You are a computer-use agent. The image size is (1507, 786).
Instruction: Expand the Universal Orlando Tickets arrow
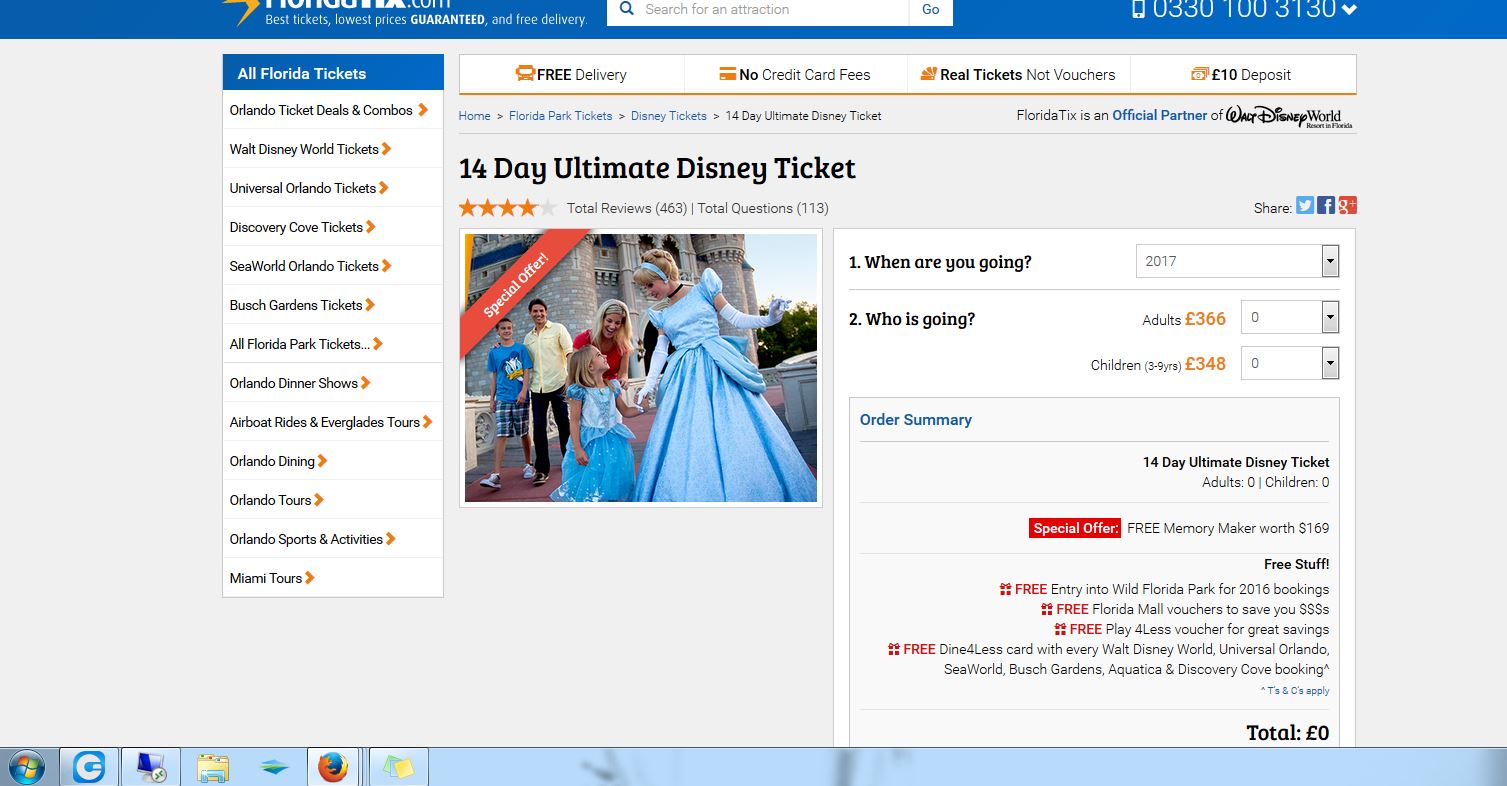click(384, 188)
